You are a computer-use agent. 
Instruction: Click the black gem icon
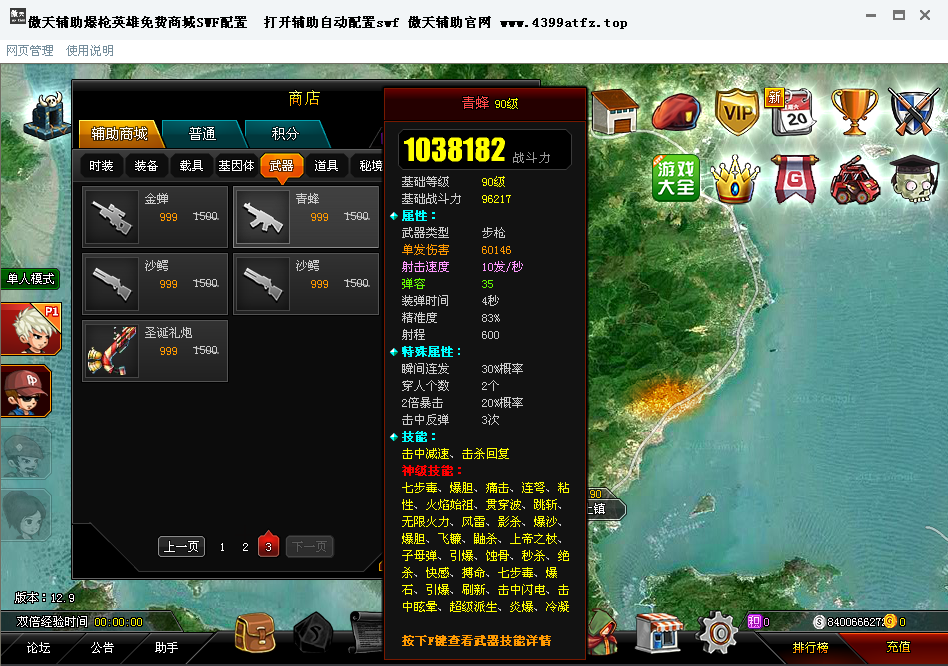pyautogui.click(x=313, y=633)
